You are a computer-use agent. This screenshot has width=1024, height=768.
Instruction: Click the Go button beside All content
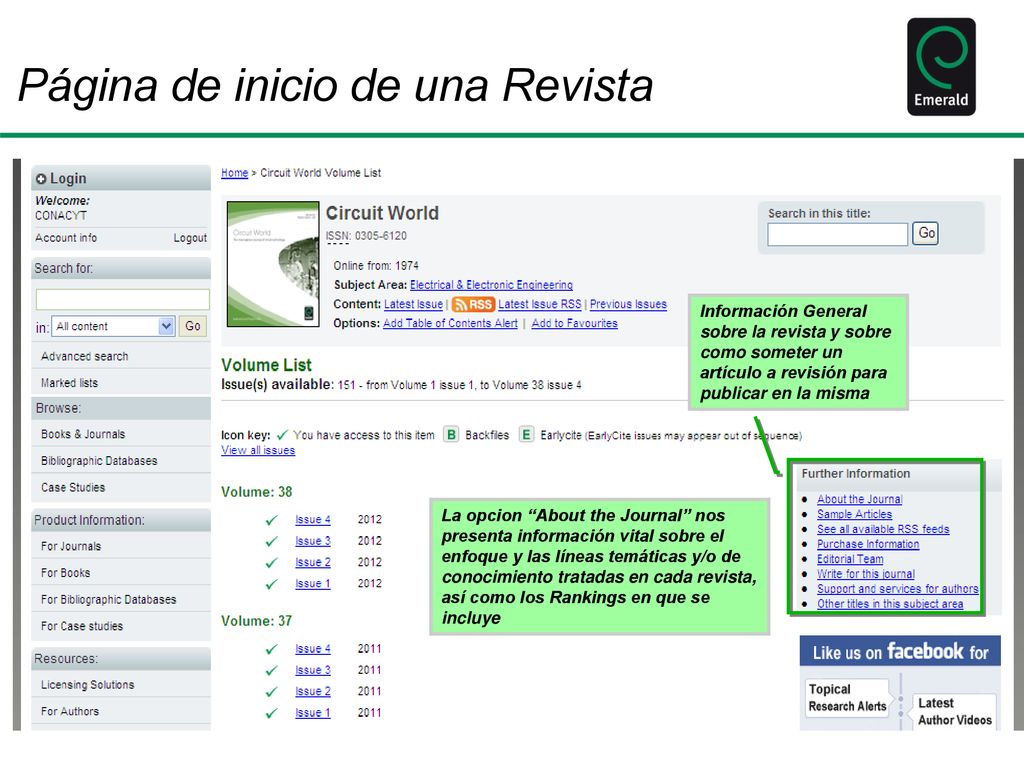click(x=193, y=326)
